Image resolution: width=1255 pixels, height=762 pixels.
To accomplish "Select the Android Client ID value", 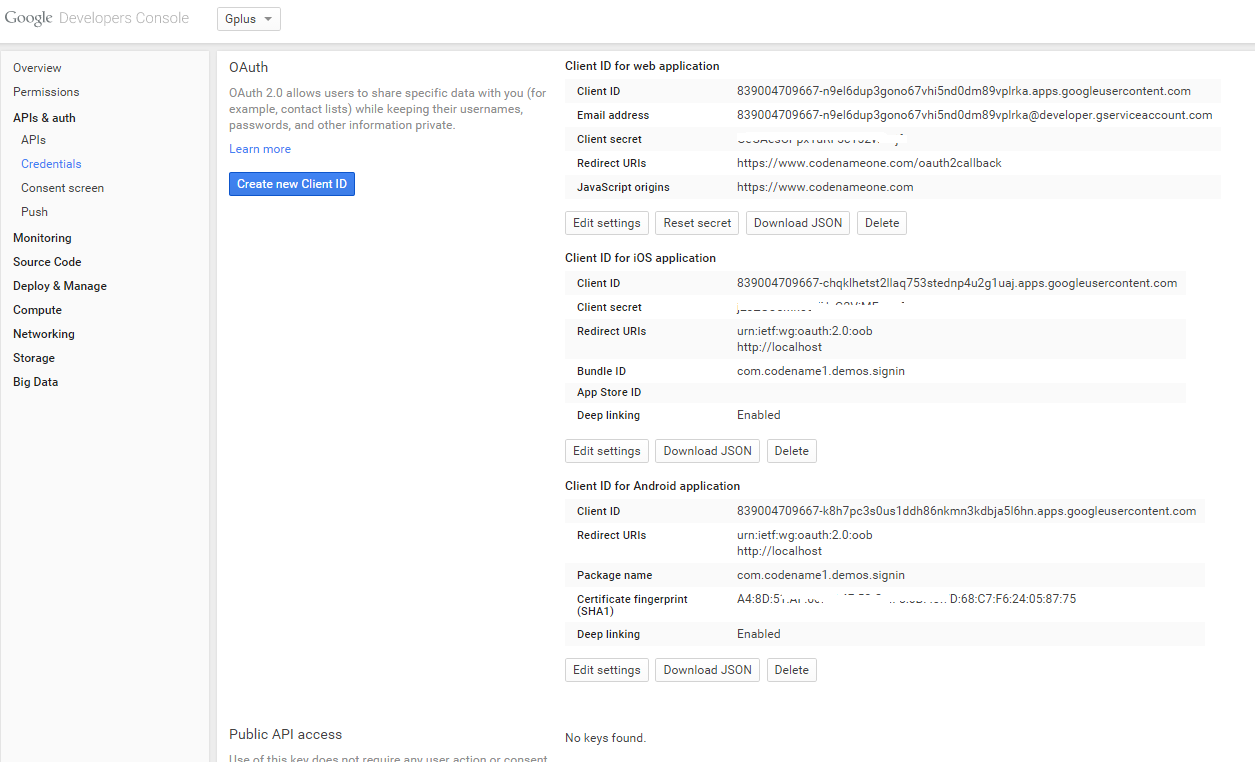I will click(967, 511).
